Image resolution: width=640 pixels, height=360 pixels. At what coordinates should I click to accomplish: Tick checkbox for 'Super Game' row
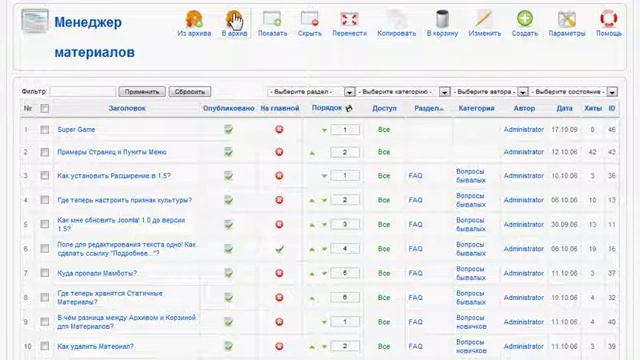44,129
